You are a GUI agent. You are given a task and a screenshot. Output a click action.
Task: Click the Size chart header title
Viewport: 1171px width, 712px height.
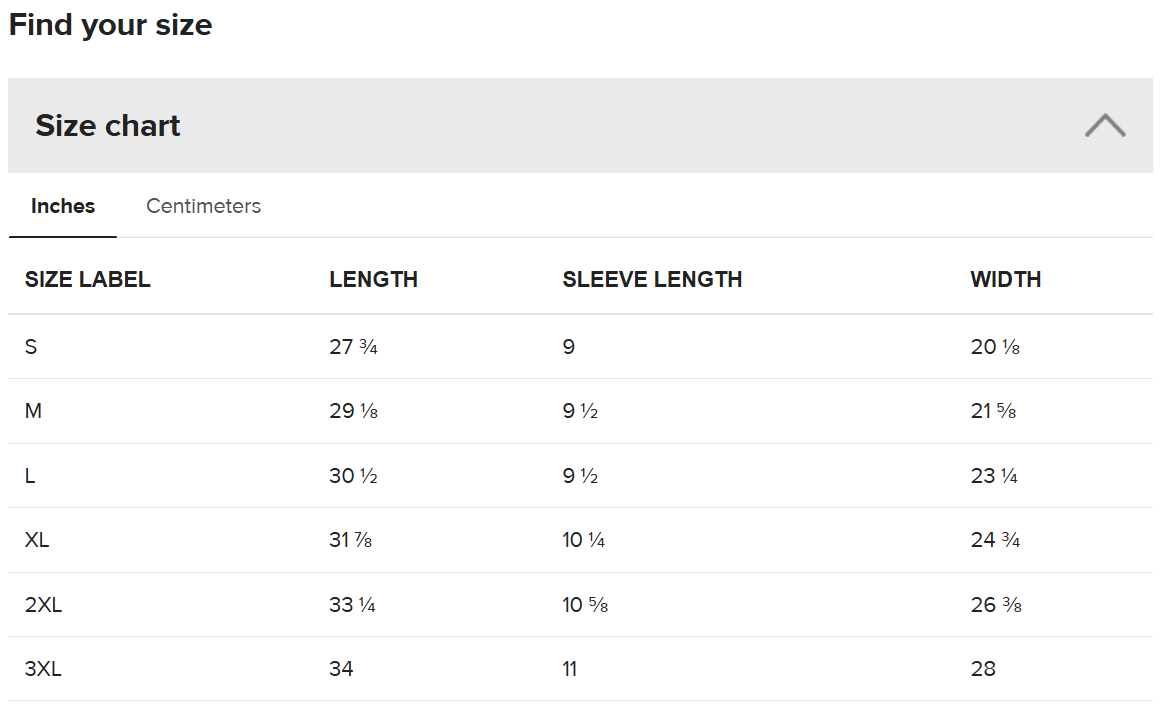(108, 126)
